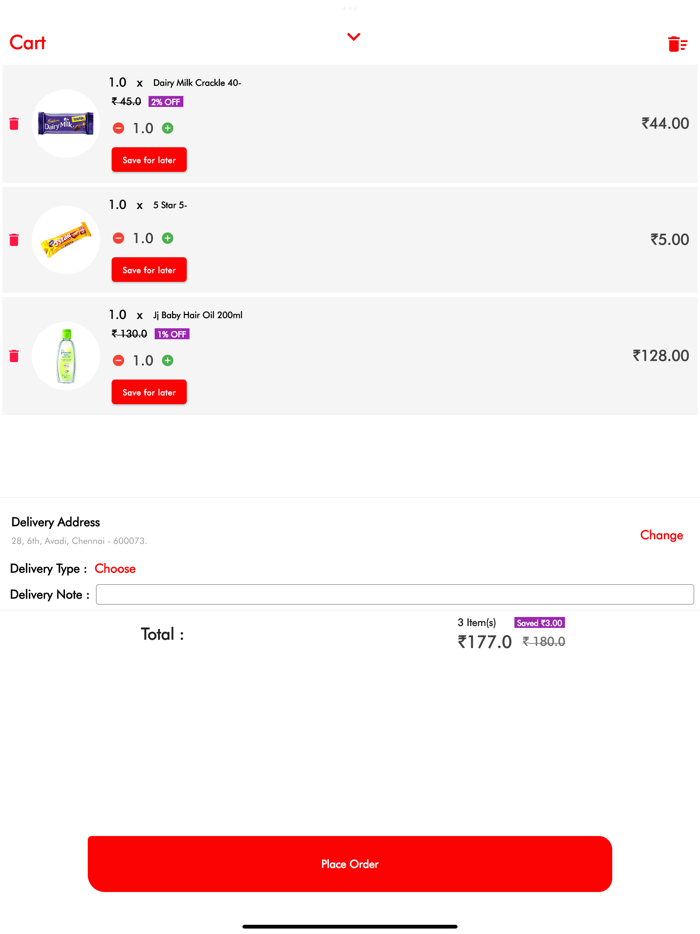The height and width of the screenshot is (934, 700).
Task: Decrease Dairy Milk Crackle quantity
Action: (x=118, y=128)
